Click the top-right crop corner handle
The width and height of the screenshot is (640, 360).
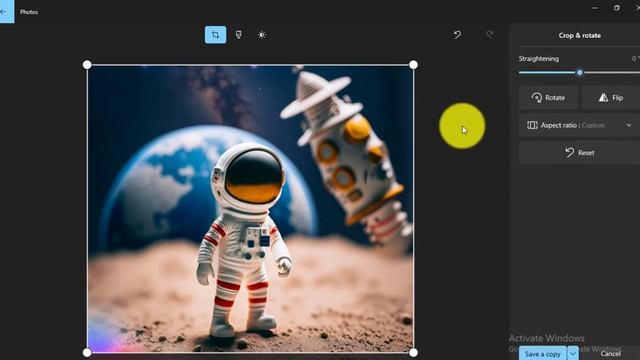click(413, 64)
